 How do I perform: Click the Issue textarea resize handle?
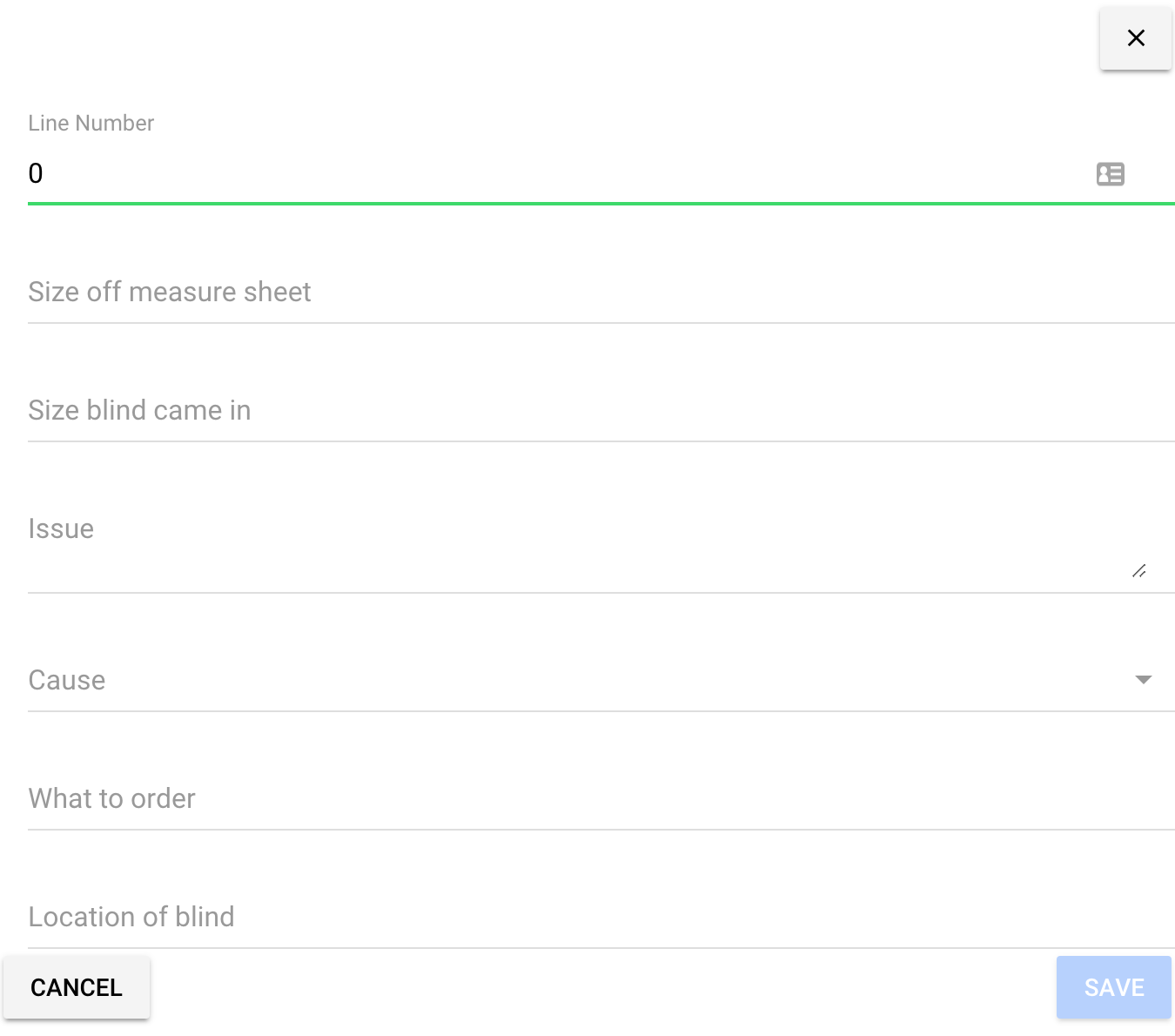1138,571
